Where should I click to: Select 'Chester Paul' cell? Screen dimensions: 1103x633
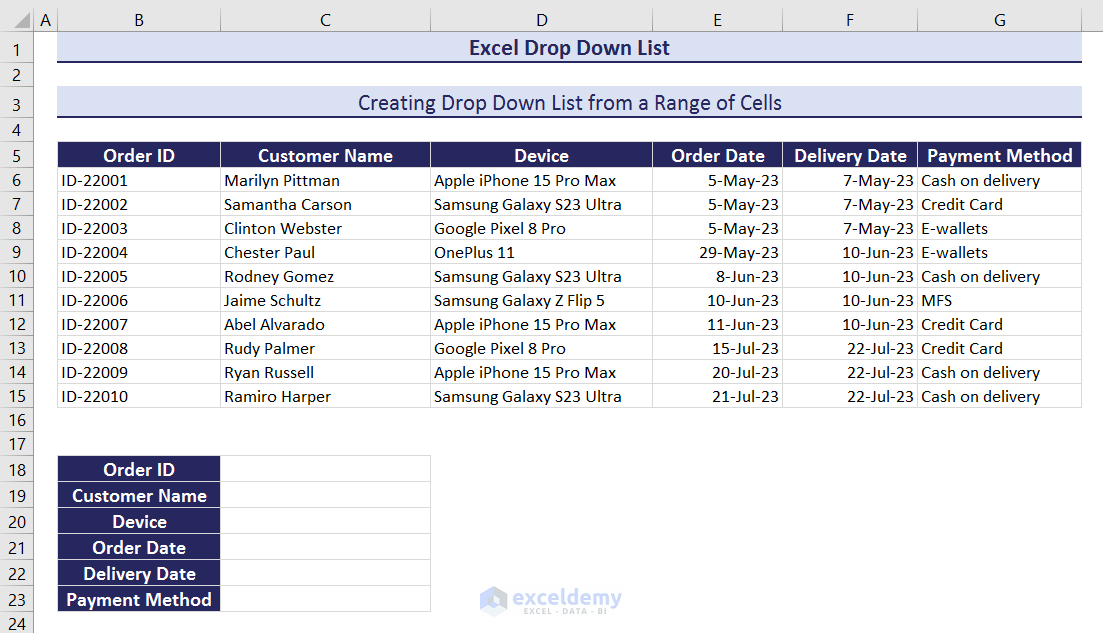325,252
